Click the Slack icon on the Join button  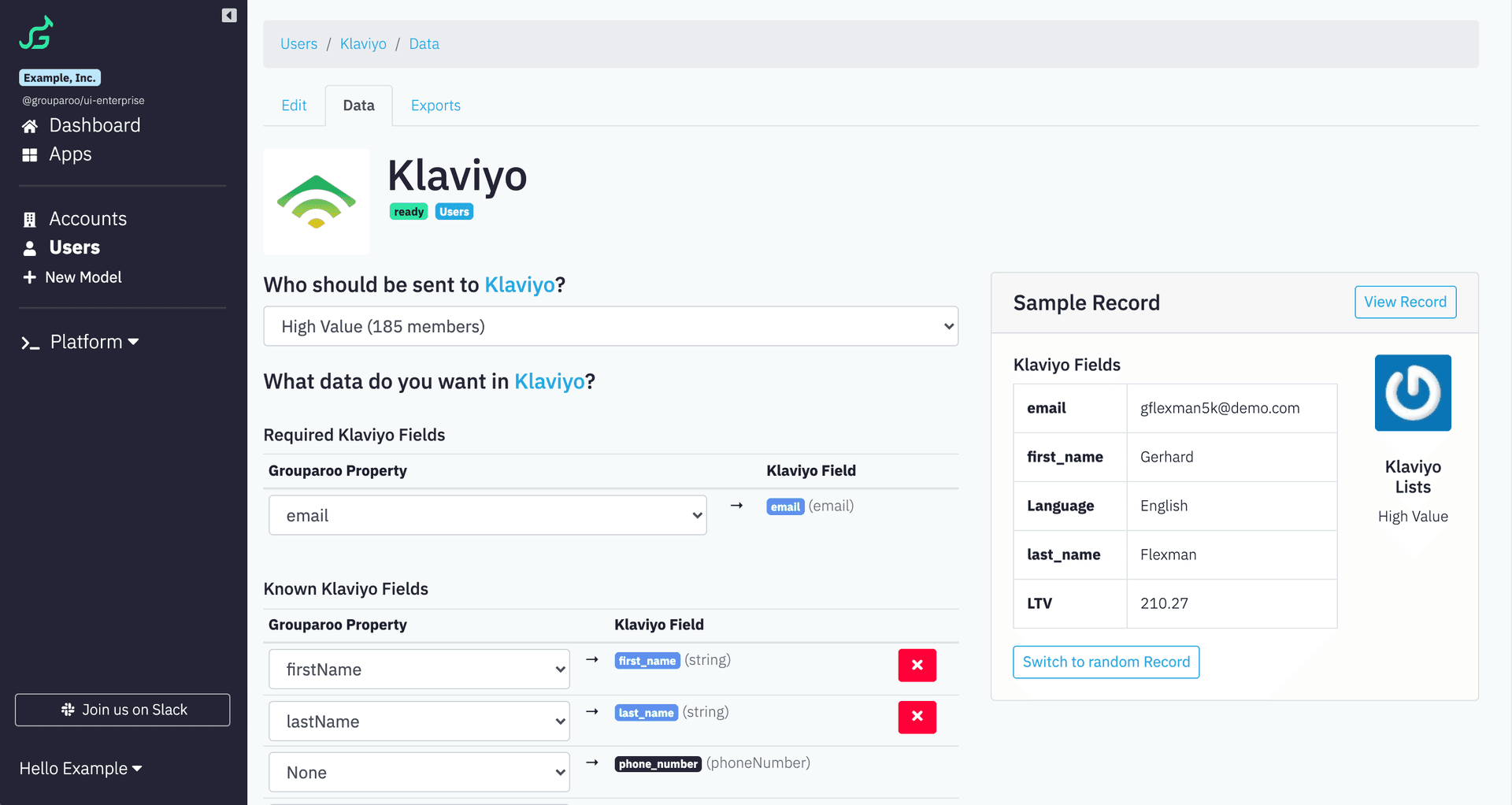(68, 710)
